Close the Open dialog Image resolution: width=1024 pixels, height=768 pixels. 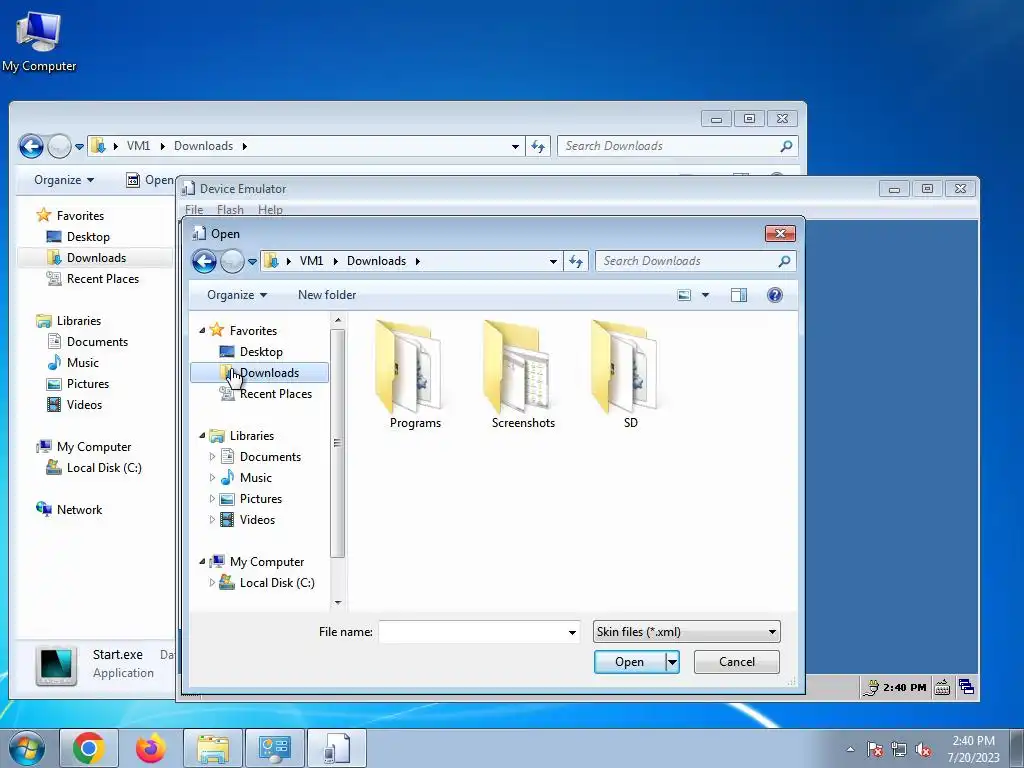780,234
